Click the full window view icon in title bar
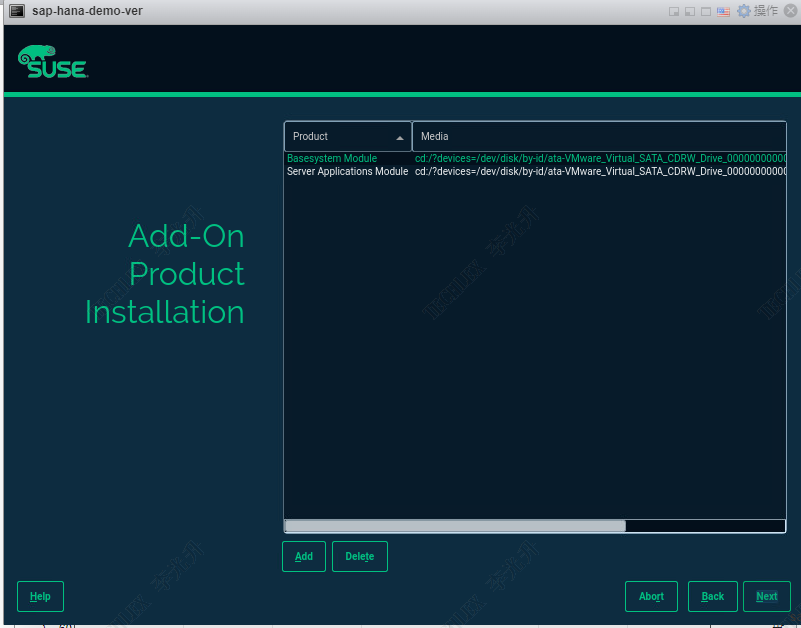Viewport: 801px width, 628px height. tap(706, 11)
